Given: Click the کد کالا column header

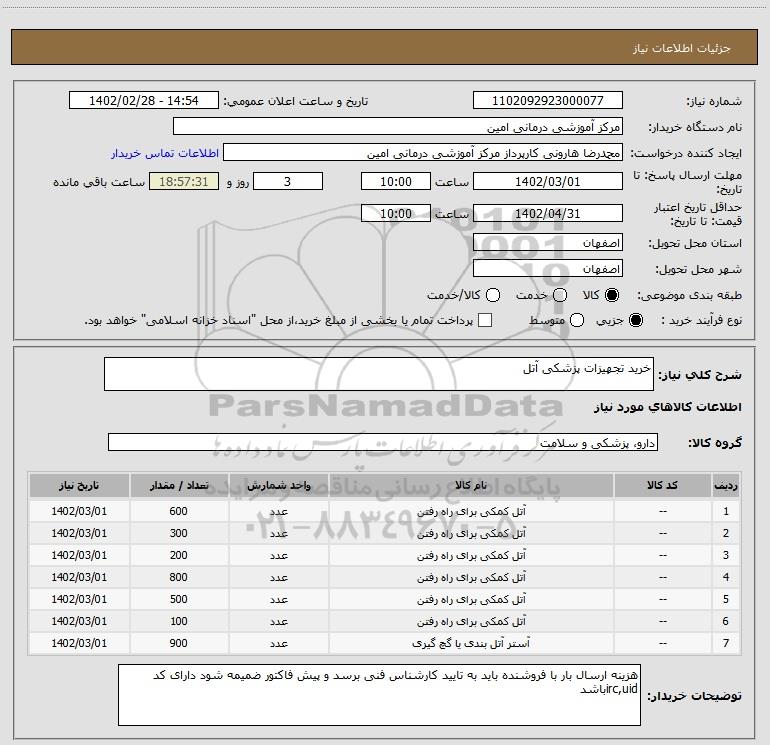Looking at the screenshot, I should pos(662,486).
